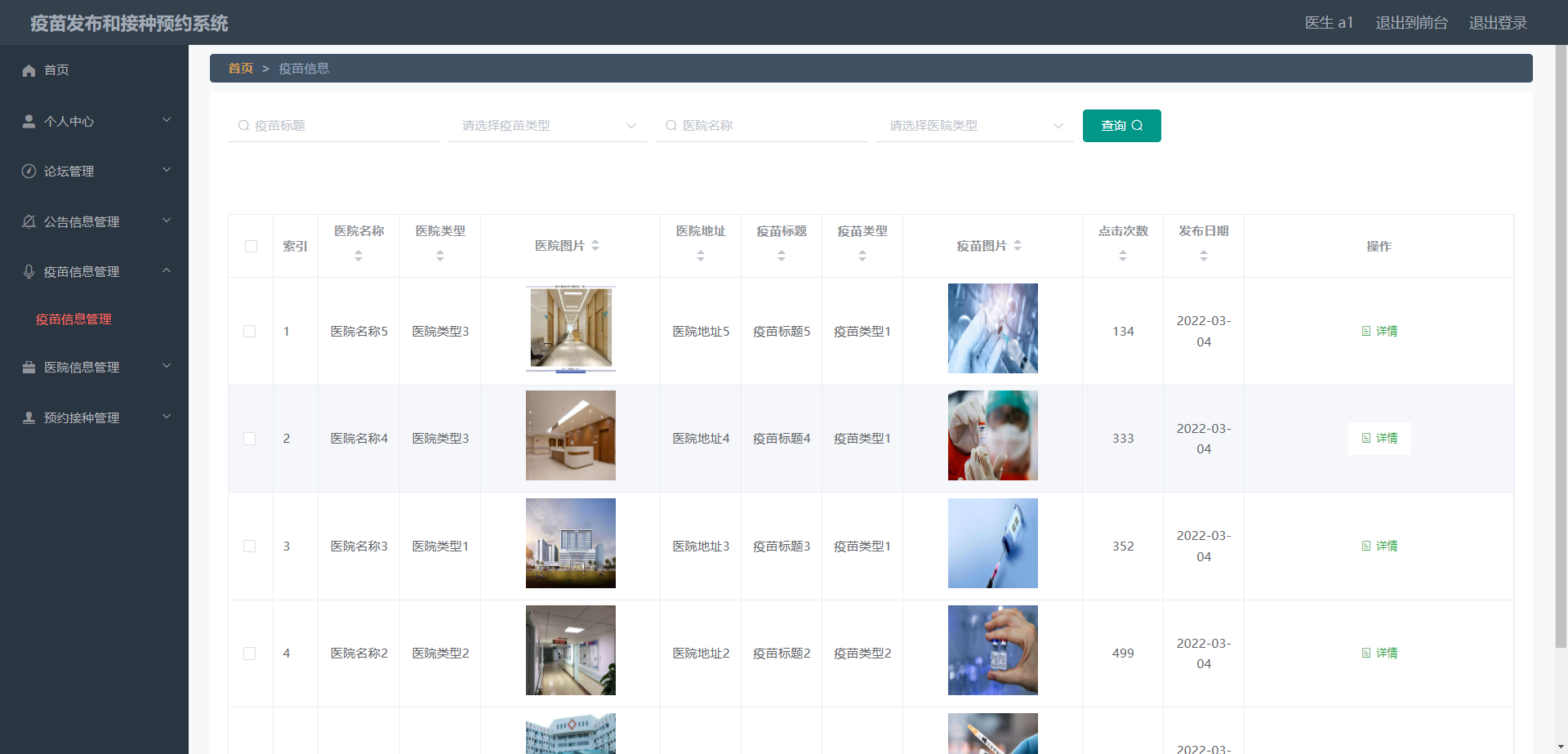Click the user icon beside 个人中心

(29, 121)
